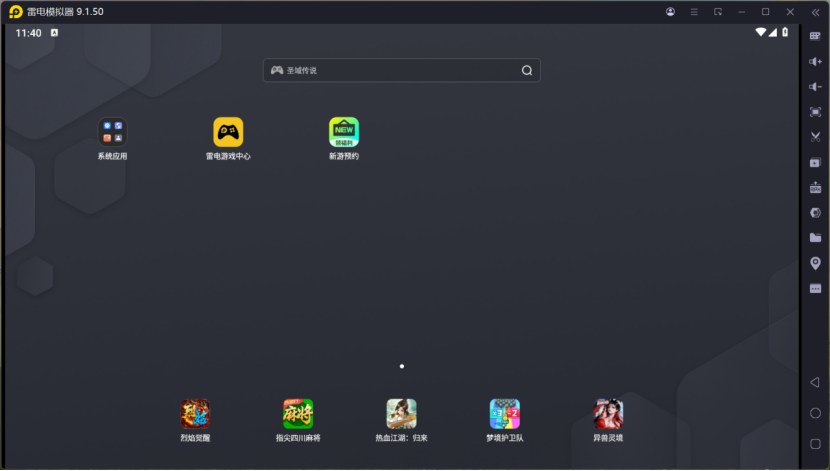Image resolution: width=830 pixels, height=471 pixels.
Task: Show more sidebar tools via three-dots icon
Action: pyautogui.click(x=815, y=288)
